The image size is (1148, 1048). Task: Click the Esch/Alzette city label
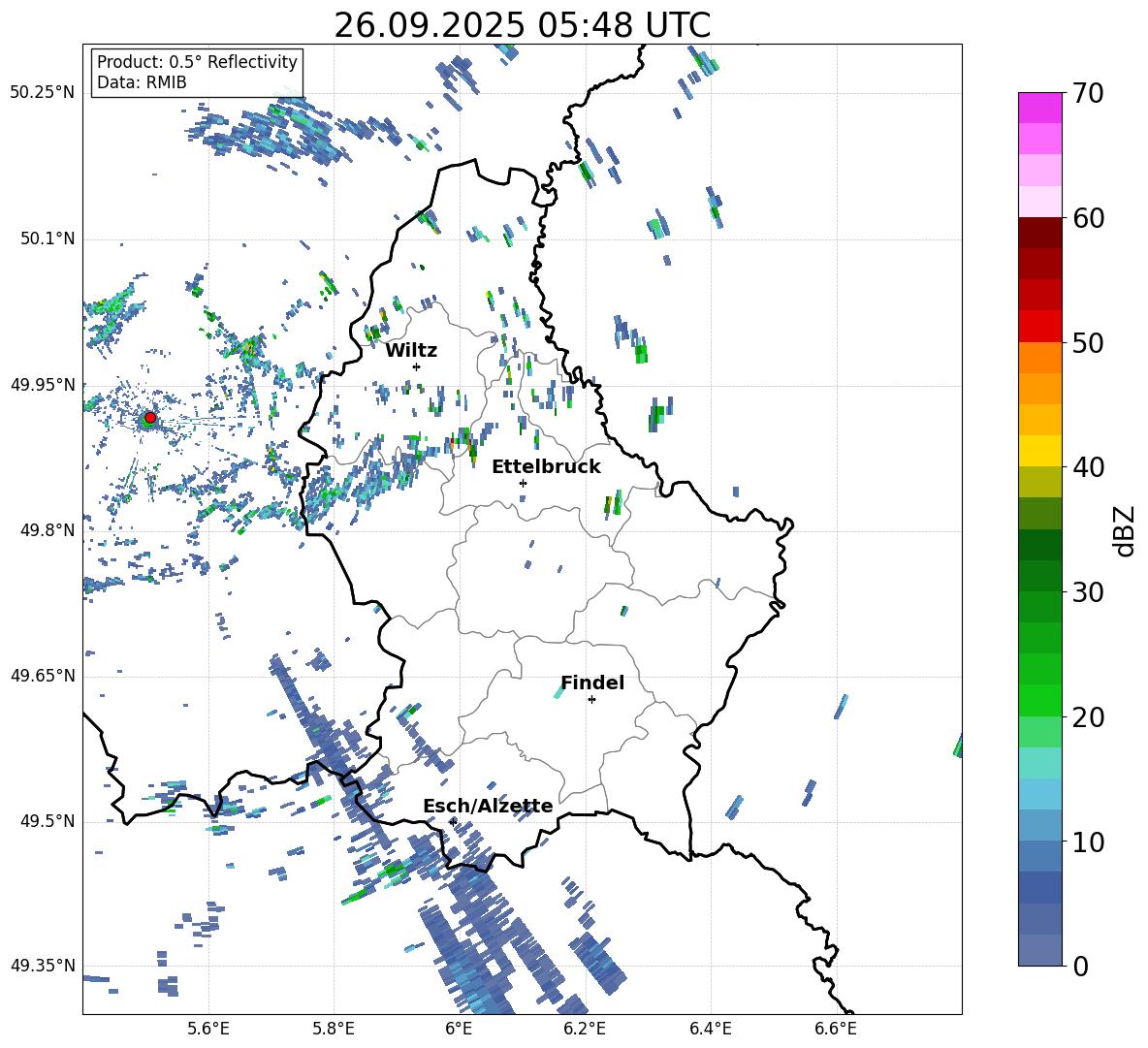[x=488, y=806]
